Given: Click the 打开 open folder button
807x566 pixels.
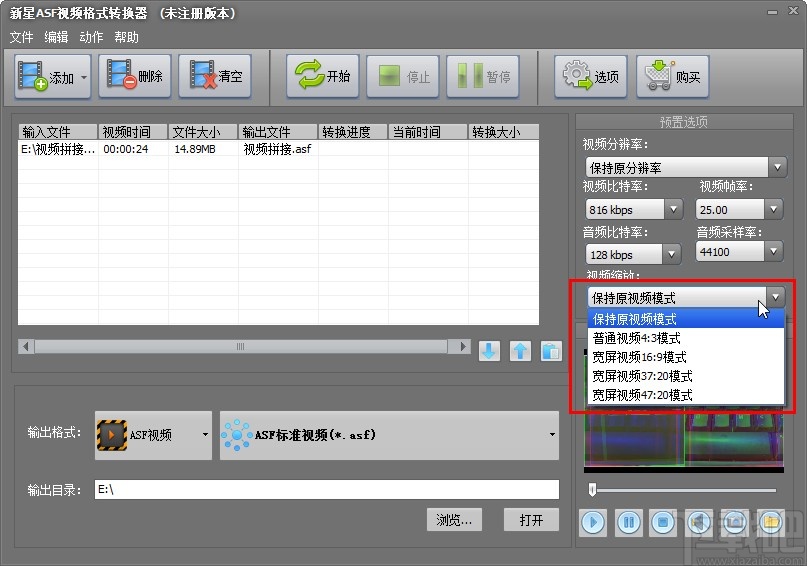Looking at the screenshot, I should pyautogui.click(x=531, y=520).
